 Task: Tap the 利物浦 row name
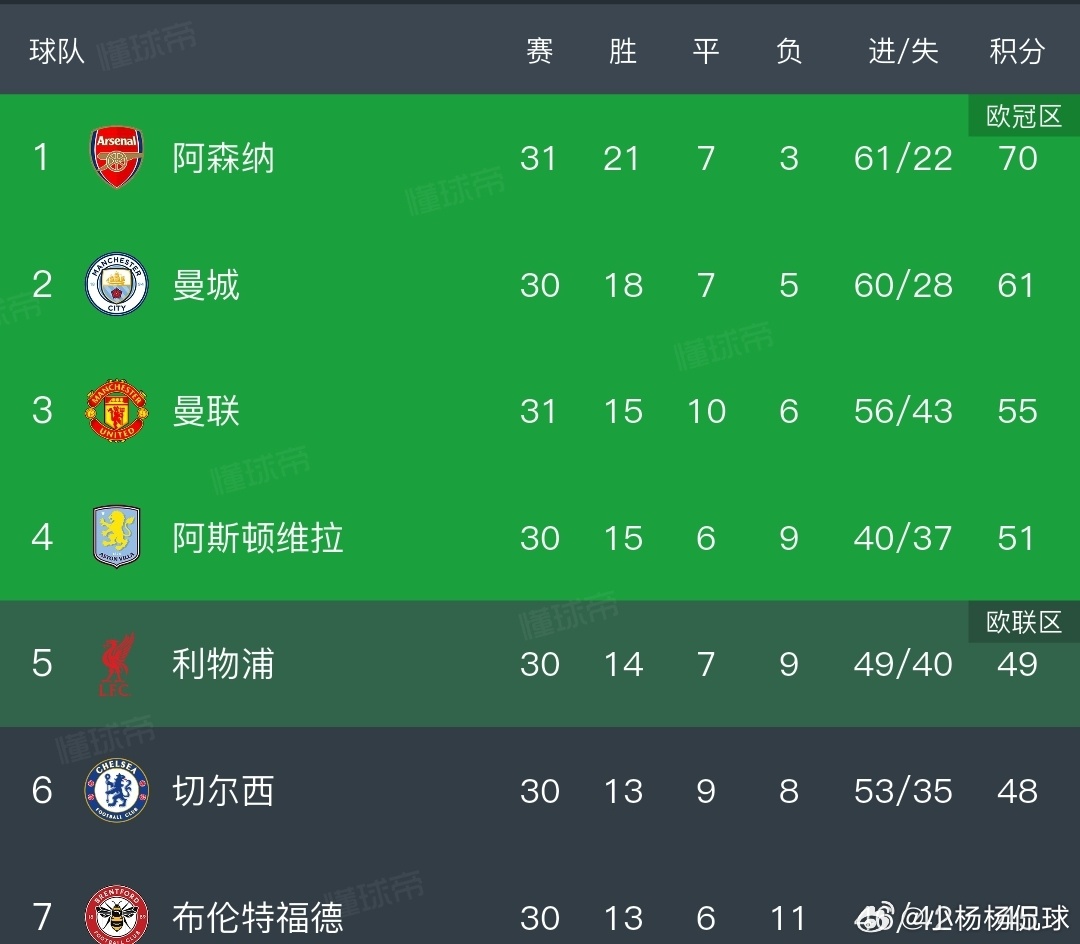click(x=223, y=665)
